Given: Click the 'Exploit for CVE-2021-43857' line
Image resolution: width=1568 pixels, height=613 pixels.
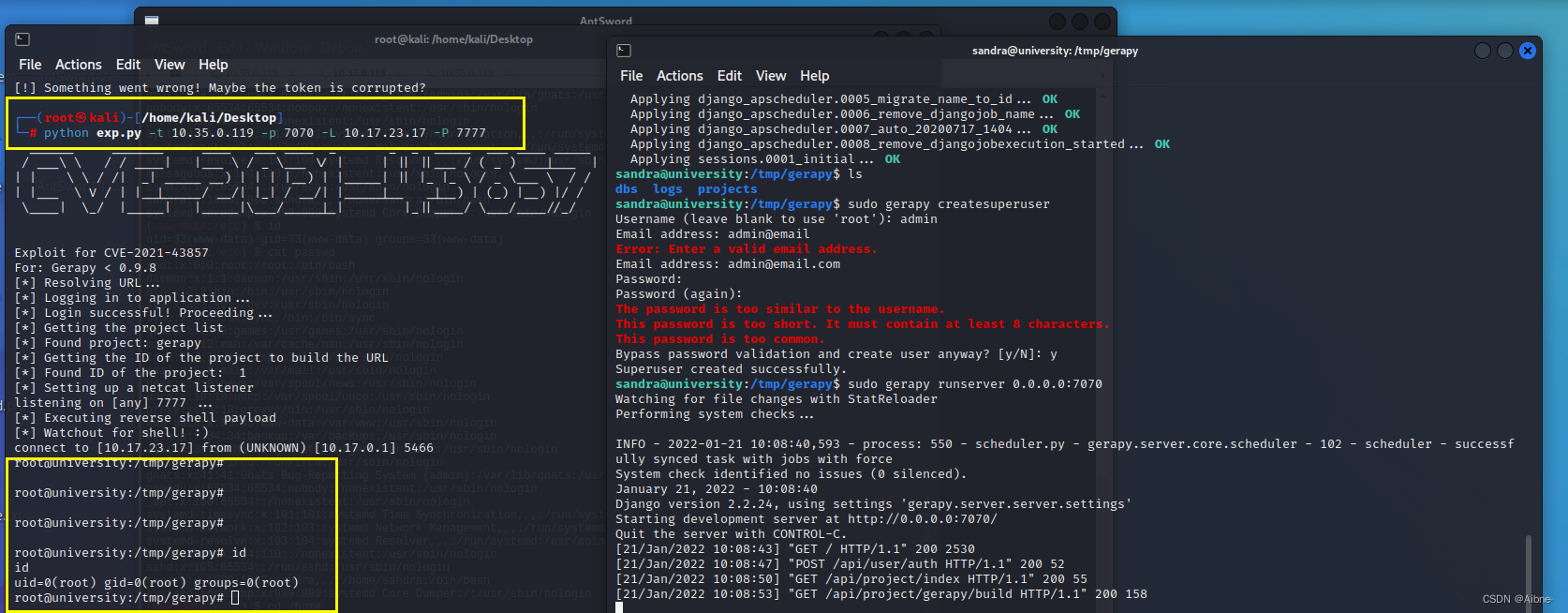Looking at the screenshot, I should pos(111,253).
